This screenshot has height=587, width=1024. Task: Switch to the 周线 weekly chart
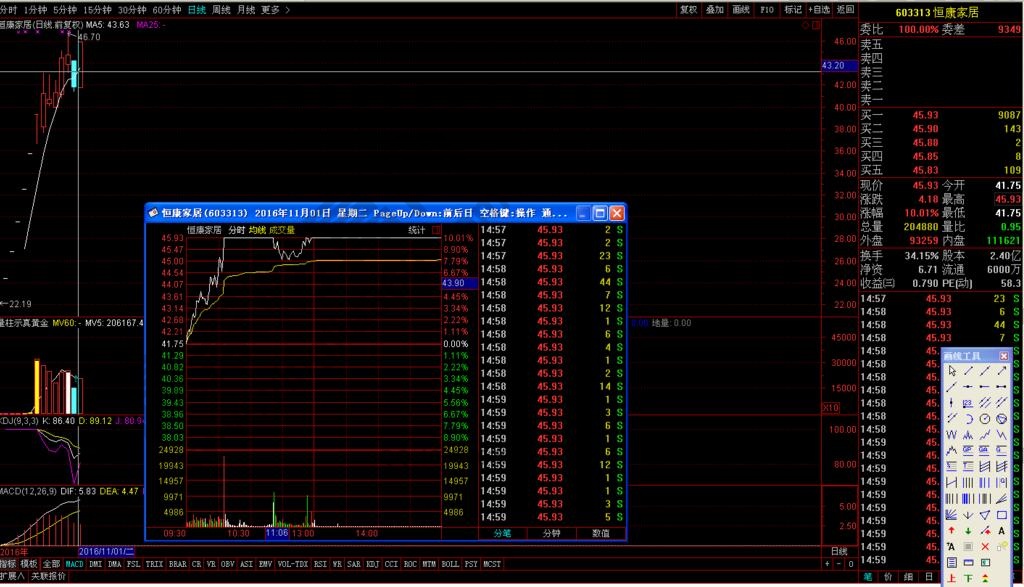pos(221,9)
